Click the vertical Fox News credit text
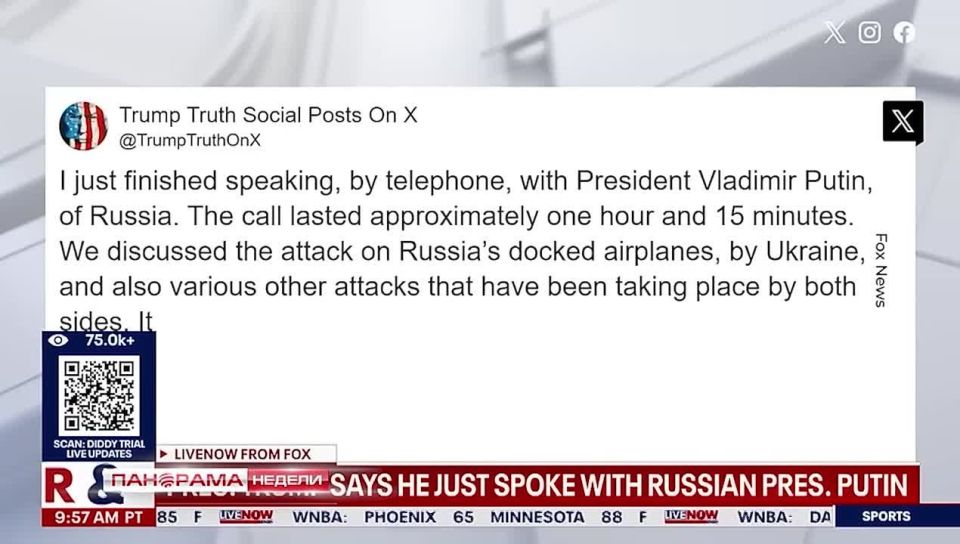This screenshot has width=960, height=544. (881, 270)
